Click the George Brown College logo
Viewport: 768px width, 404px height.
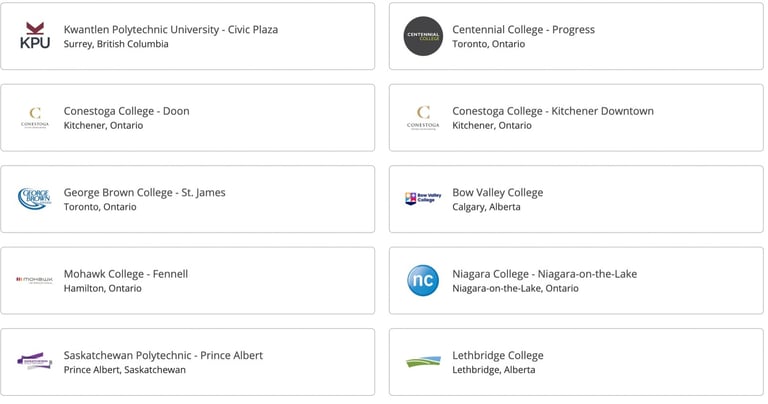point(35,199)
